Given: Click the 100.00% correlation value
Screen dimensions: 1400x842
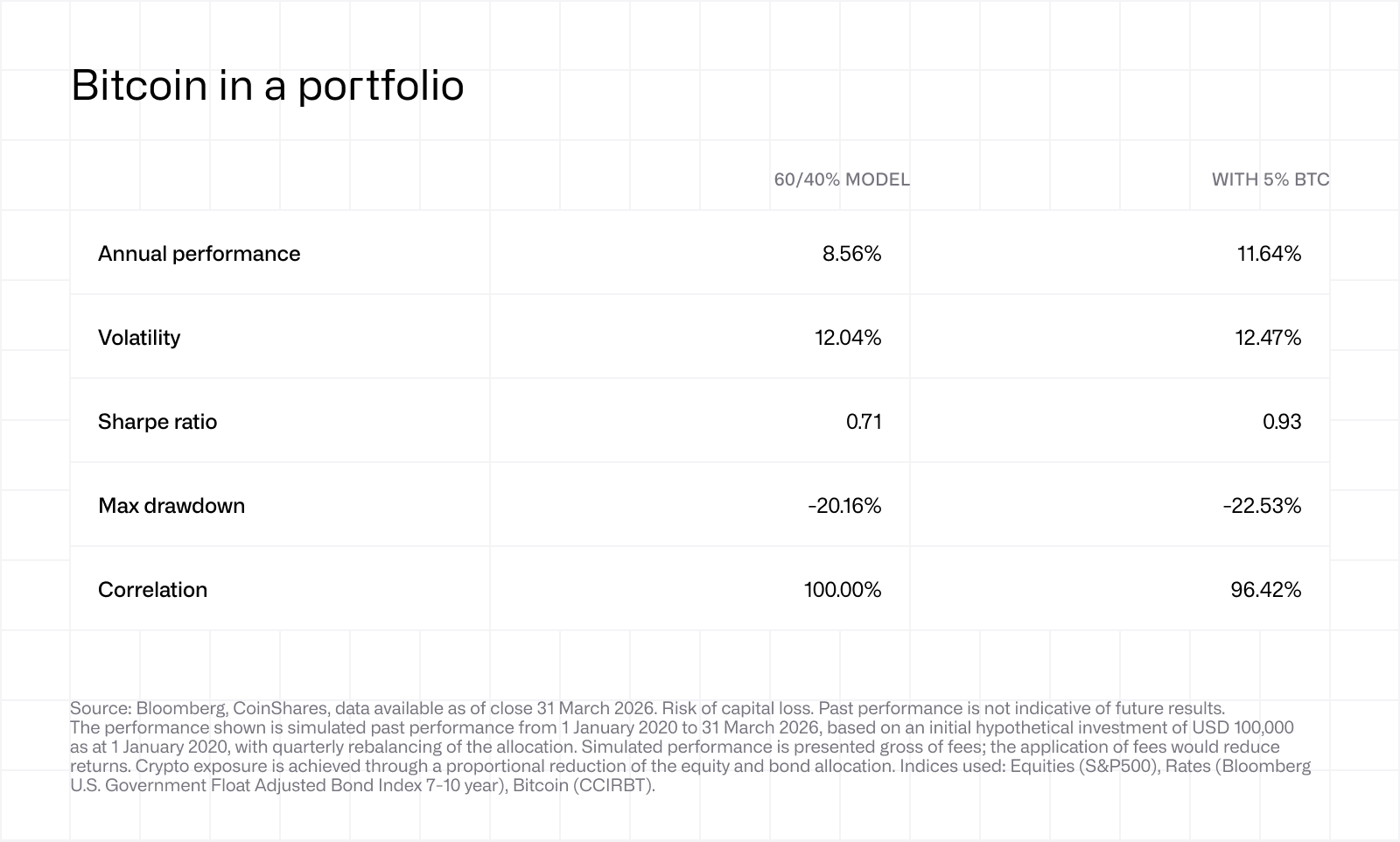Looking at the screenshot, I should (x=843, y=590).
